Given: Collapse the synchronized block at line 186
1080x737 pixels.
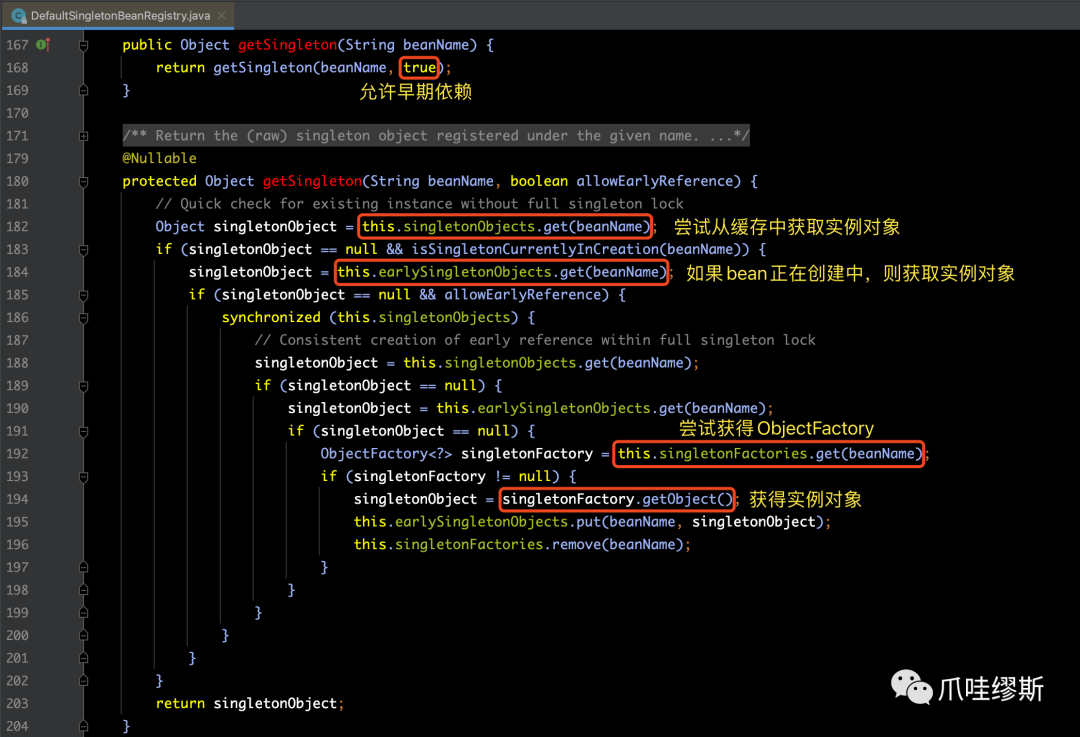Looking at the screenshot, I should pyautogui.click(x=83, y=318).
